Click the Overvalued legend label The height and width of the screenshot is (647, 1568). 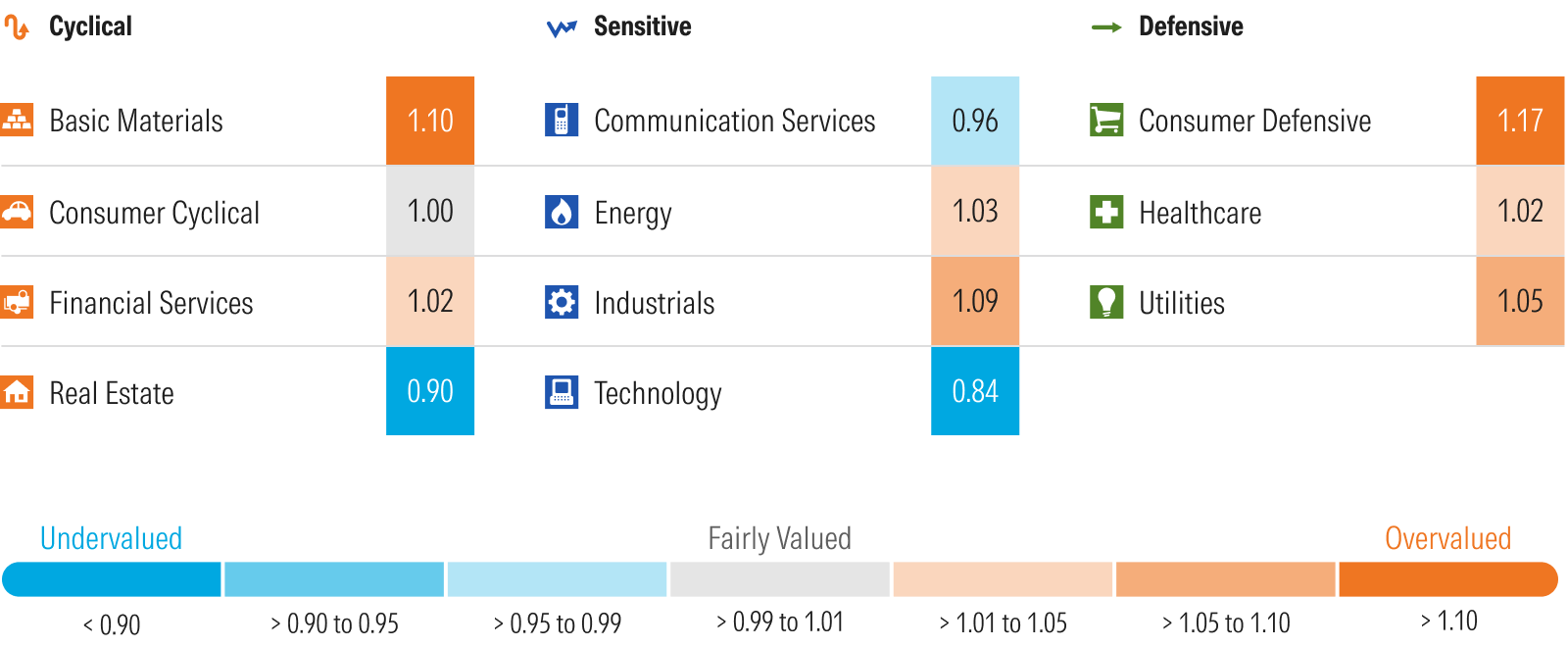pyautogui.click(x=1447, y=538)
